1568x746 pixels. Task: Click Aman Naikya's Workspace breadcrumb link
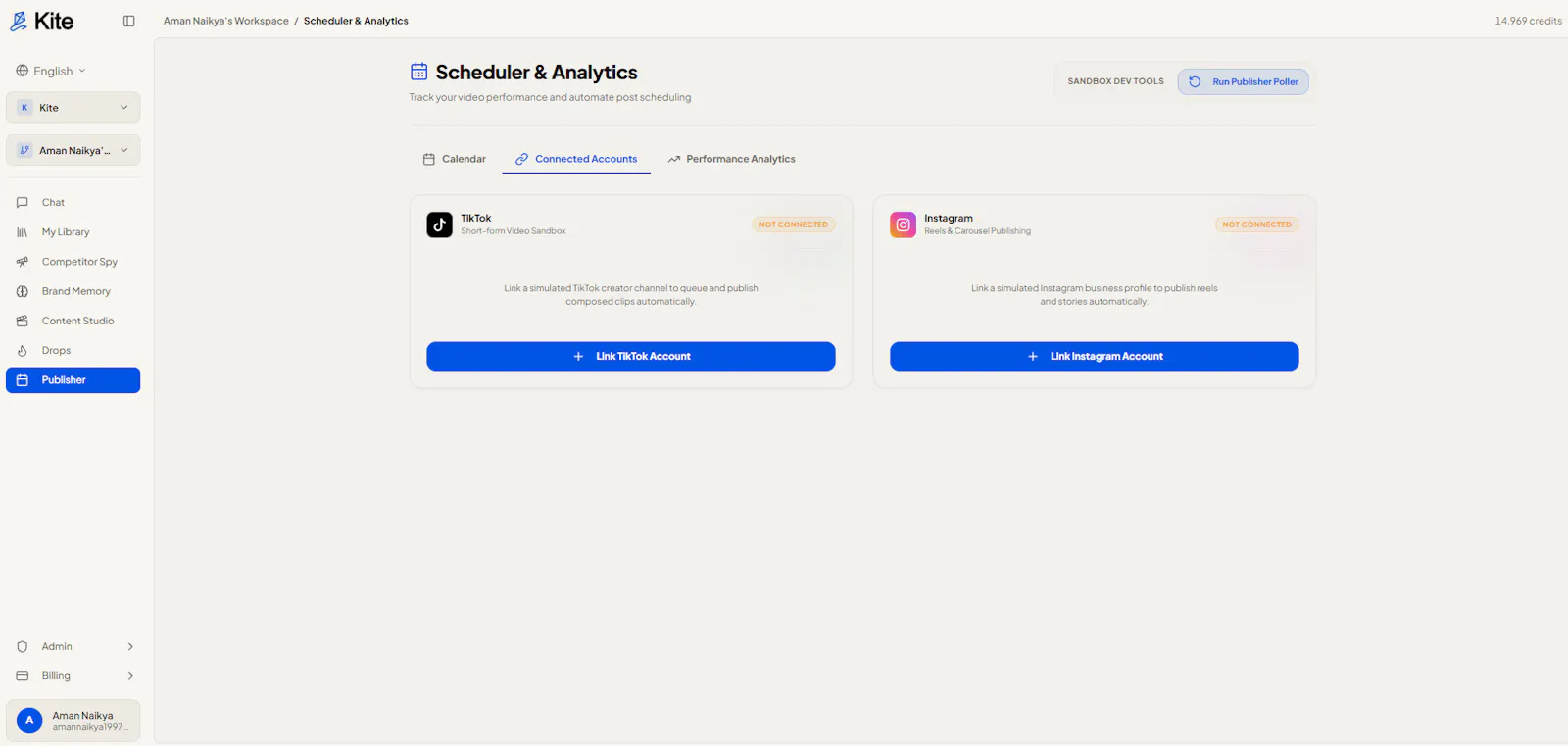click(226, 21)
